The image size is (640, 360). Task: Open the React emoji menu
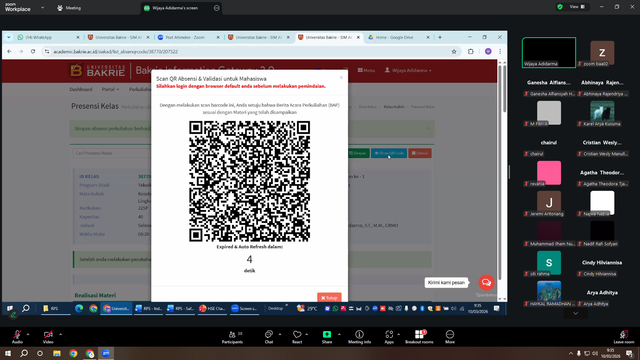(x=297, y=337)
